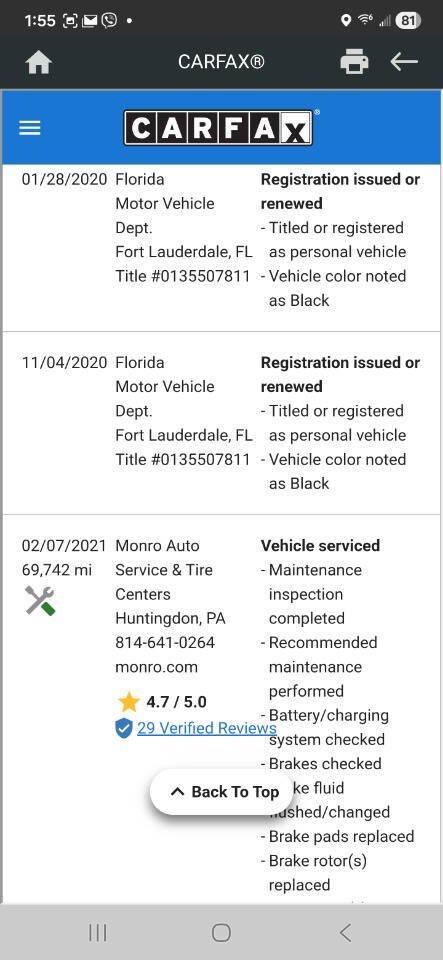443x960 pixels.
Task: Tap the gold star rating icon
Action: coord(128,702)
